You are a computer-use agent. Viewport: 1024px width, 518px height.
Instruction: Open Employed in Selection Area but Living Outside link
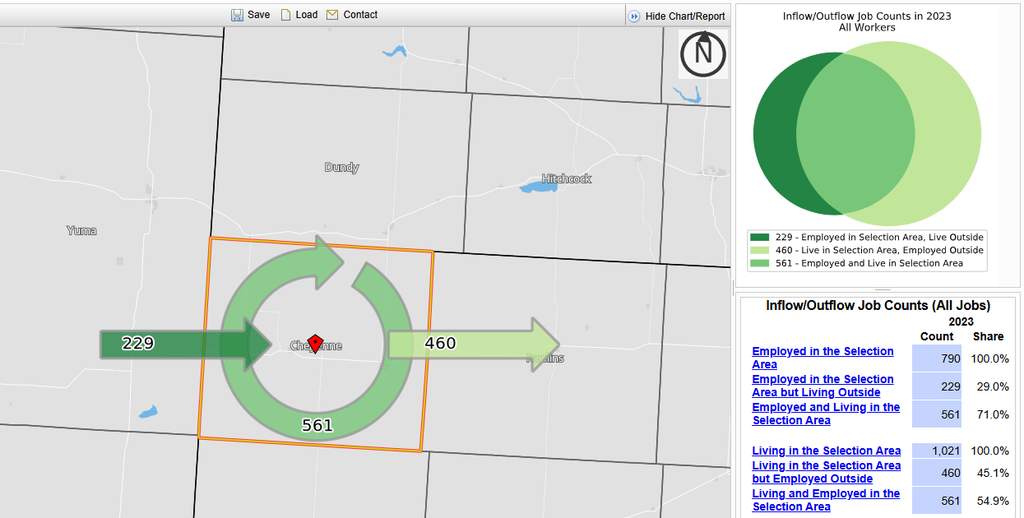pyautogui.click(x=822, y=386)
